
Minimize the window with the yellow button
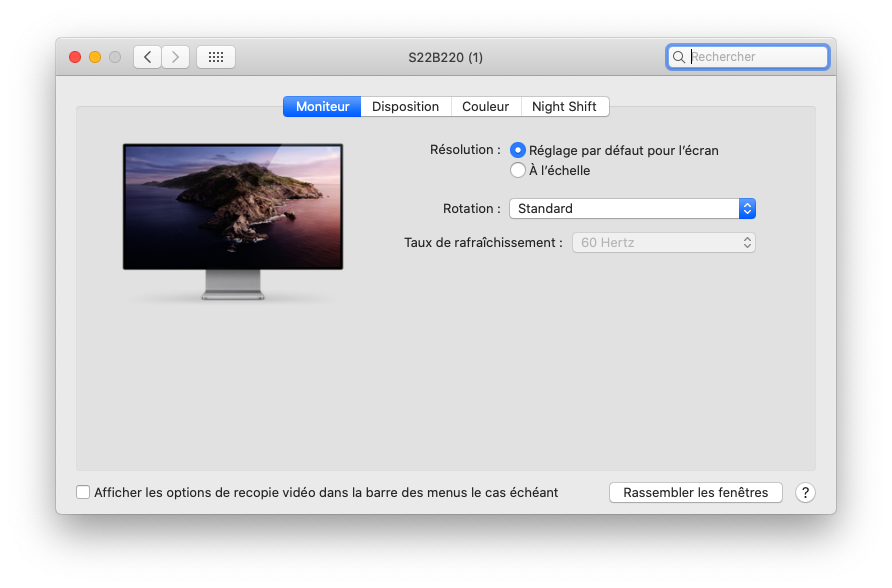pyautogui.click(x=95, y=57)
